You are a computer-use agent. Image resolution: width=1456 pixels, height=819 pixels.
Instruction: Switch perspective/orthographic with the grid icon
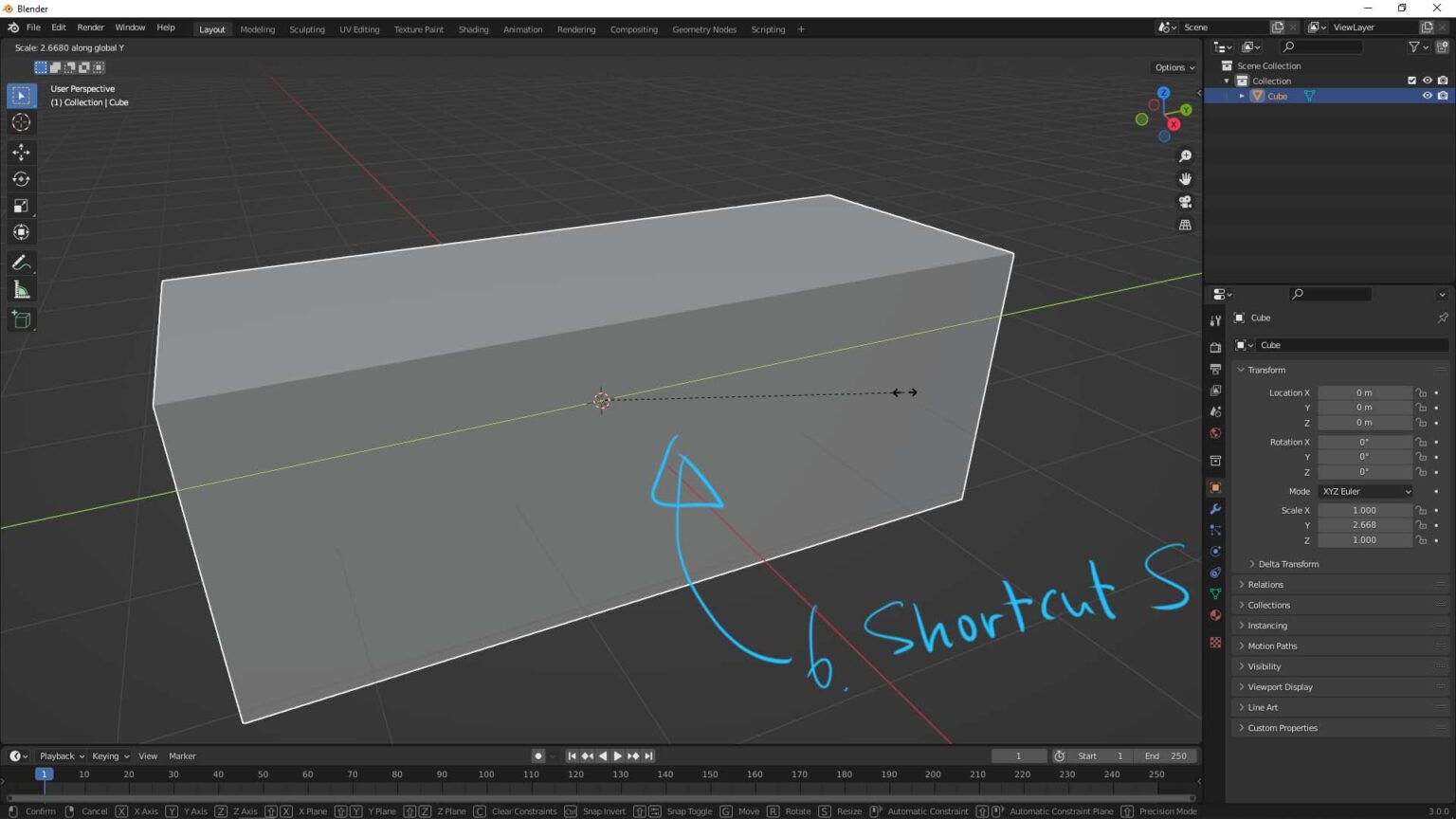point(1185,225)
